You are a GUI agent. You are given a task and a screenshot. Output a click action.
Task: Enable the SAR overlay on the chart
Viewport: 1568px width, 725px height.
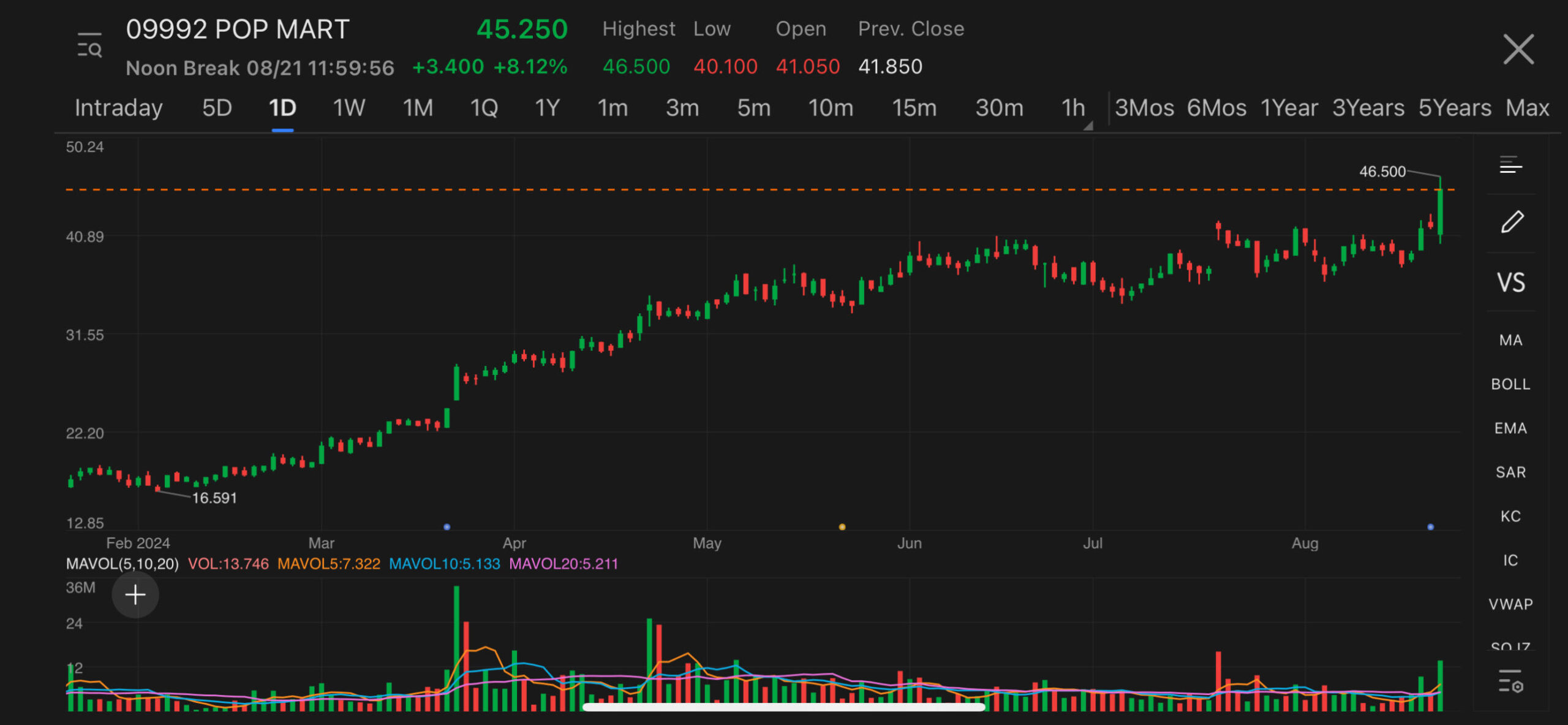pyautogui.click(x=1510, y=472)
